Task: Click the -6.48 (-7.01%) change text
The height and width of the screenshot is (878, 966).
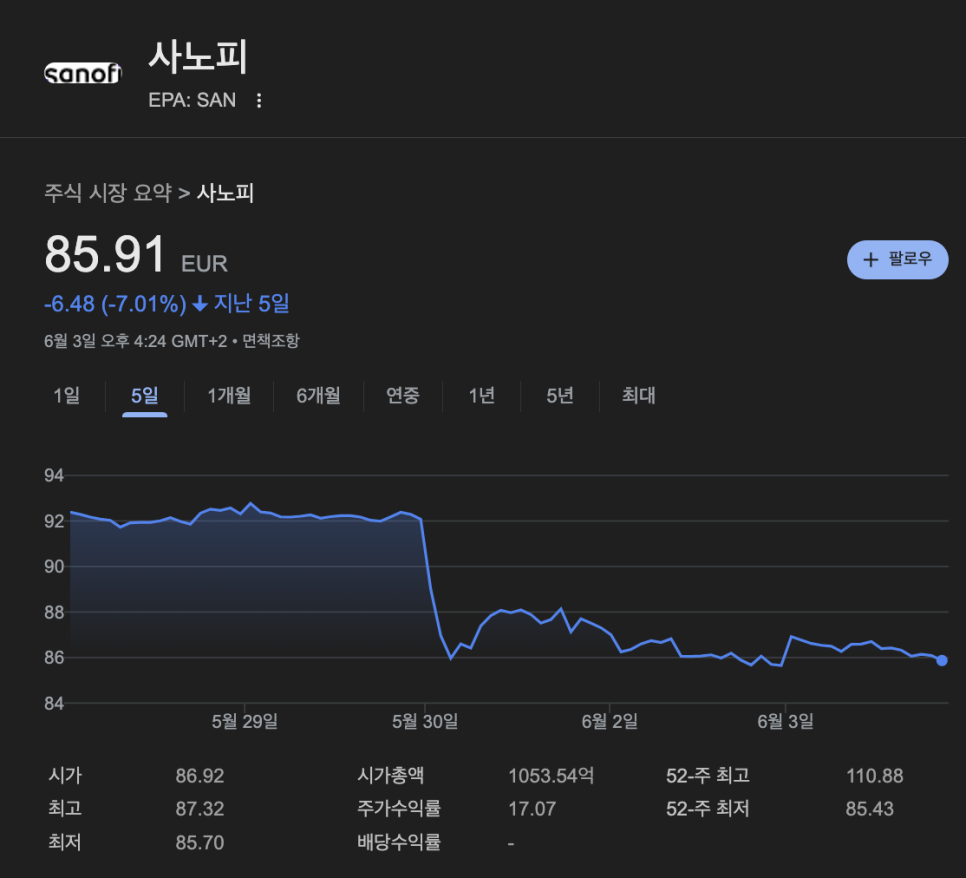Action: [x=115, y=304]
